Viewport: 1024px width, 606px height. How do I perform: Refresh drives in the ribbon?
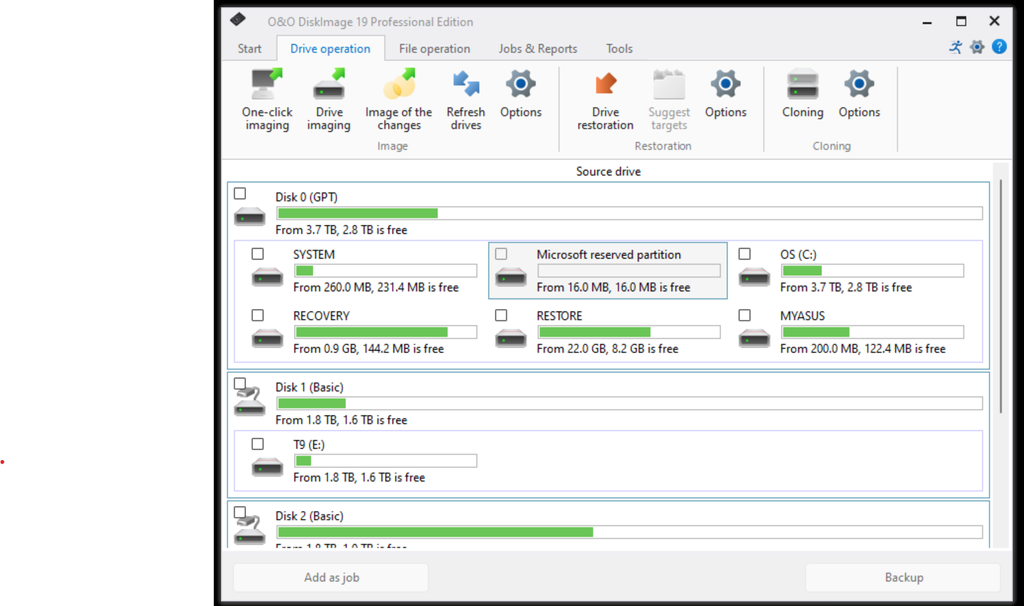click(465, 98)
